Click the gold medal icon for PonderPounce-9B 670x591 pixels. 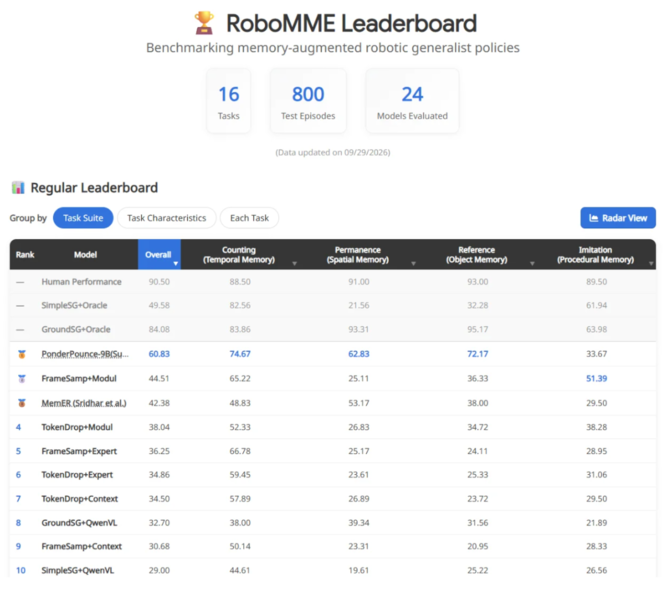click(x=22, y=354)
